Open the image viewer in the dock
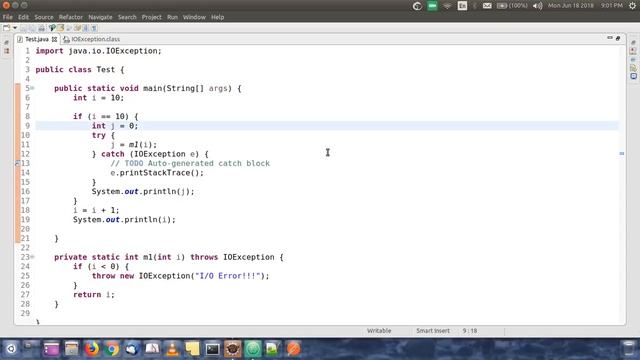This screenshot has width=640, height=360. click(x=273, y=349)
